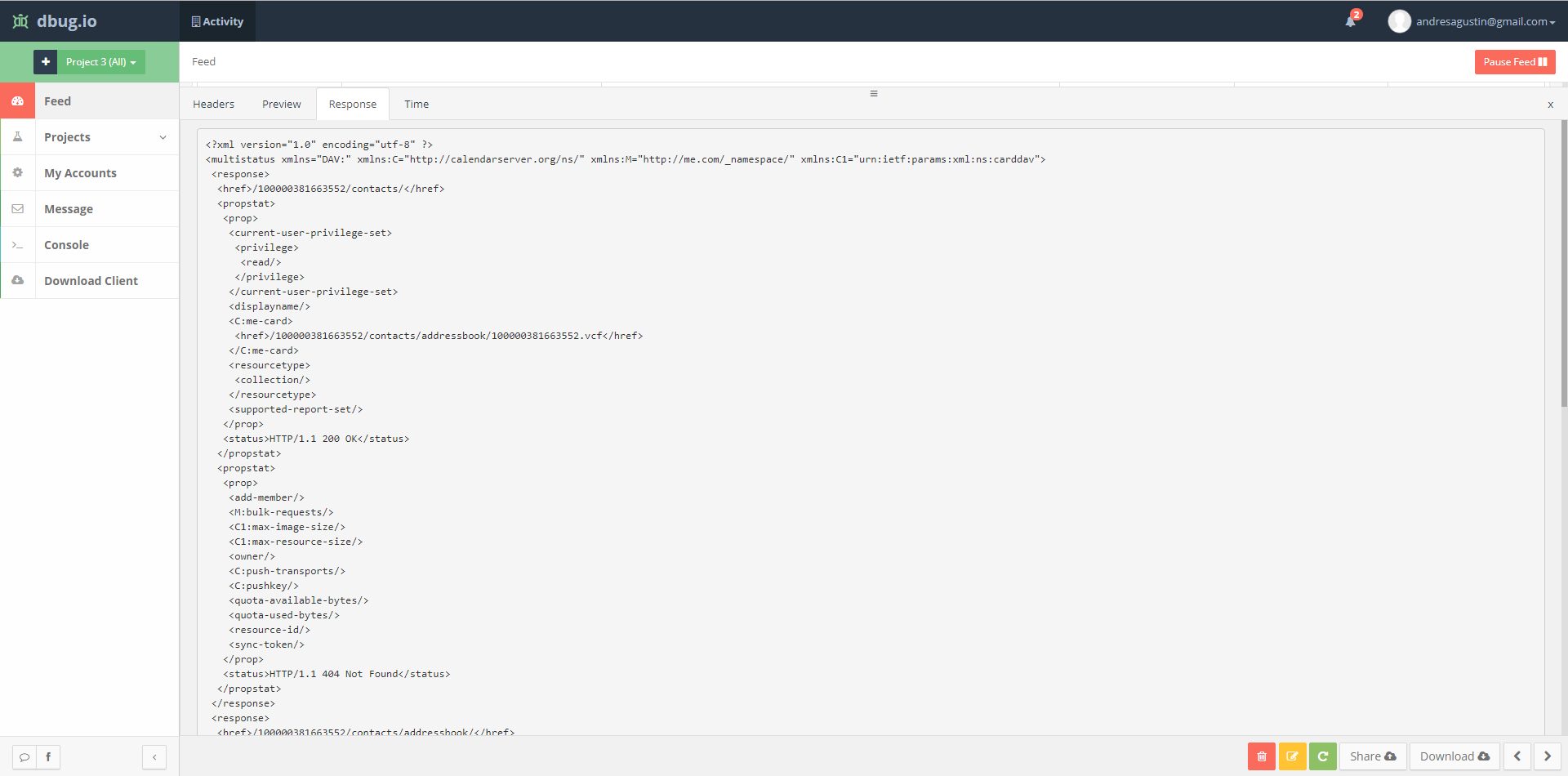Click the xml version declaration line
The width and height of the screenshot is (1568, 776).
[x=319, y=145]
